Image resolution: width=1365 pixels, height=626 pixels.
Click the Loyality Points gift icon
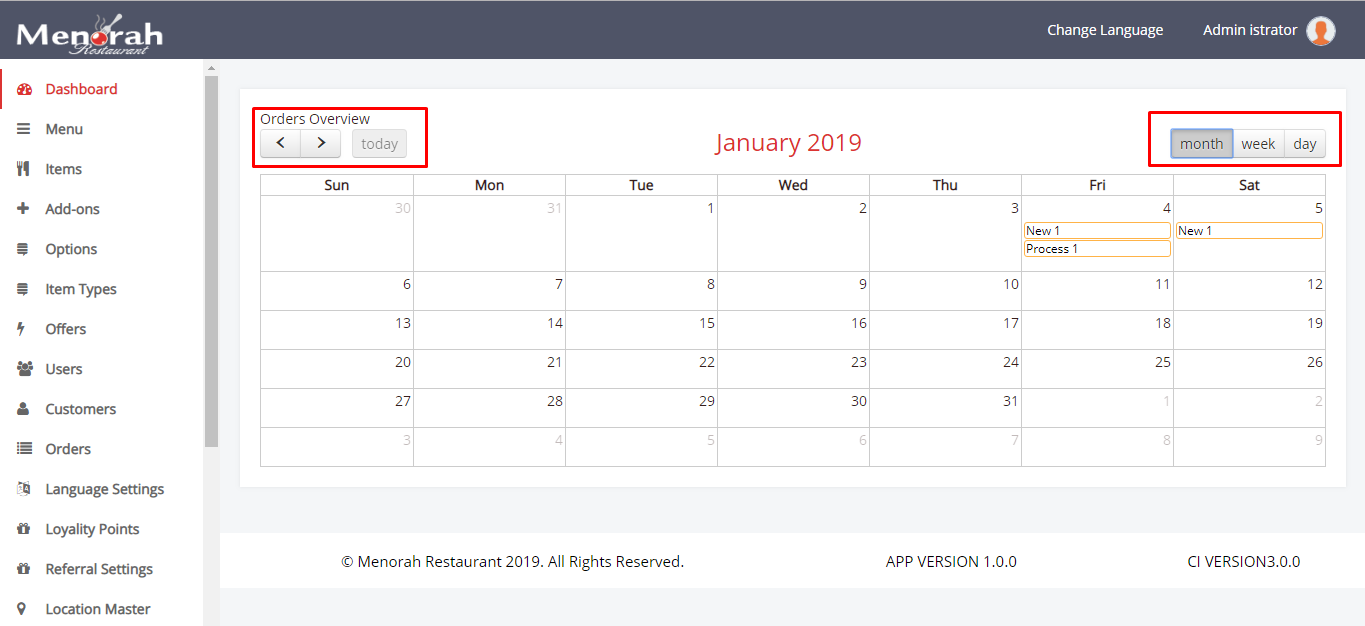click(24, 529)
